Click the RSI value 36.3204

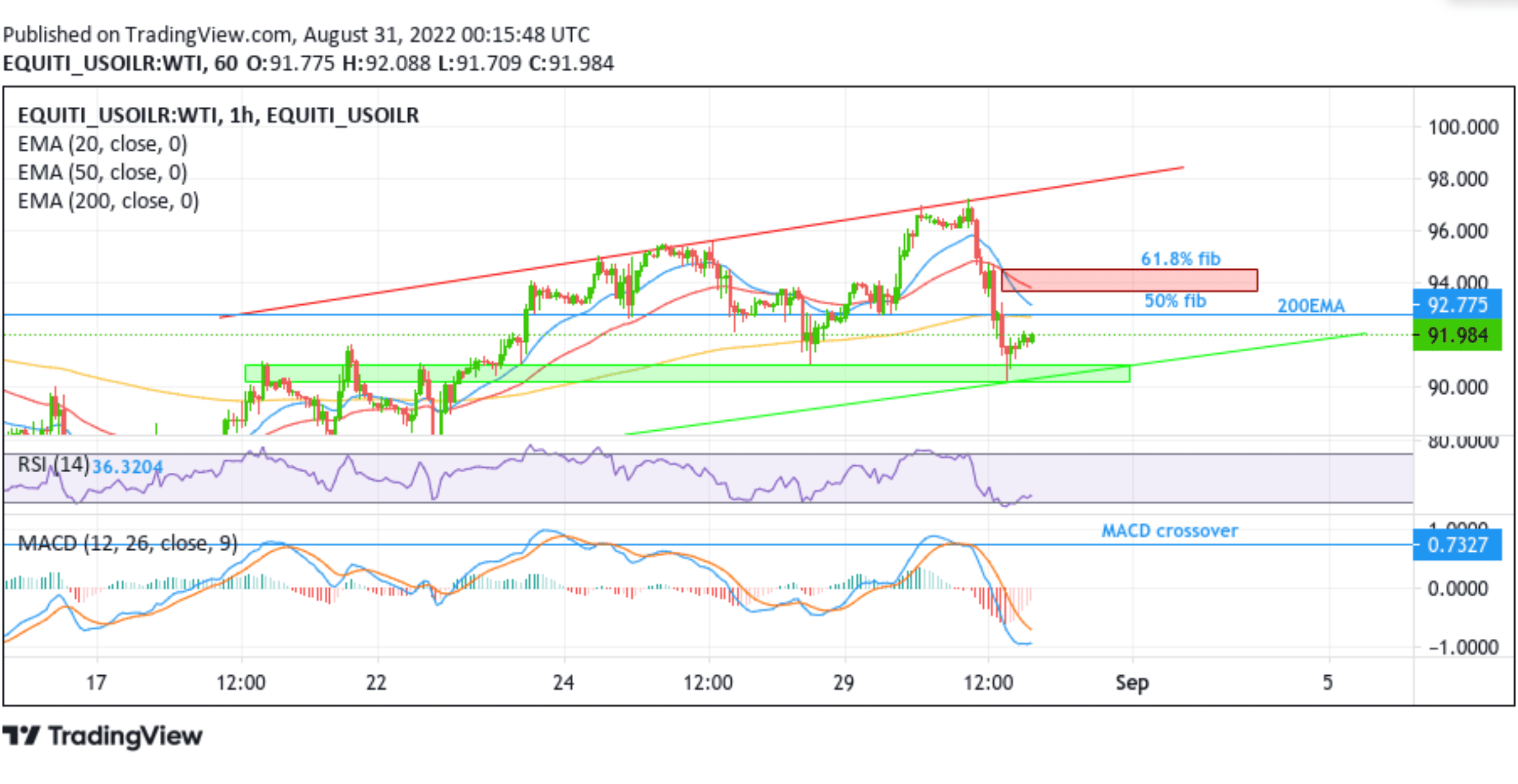pos(127,467)
